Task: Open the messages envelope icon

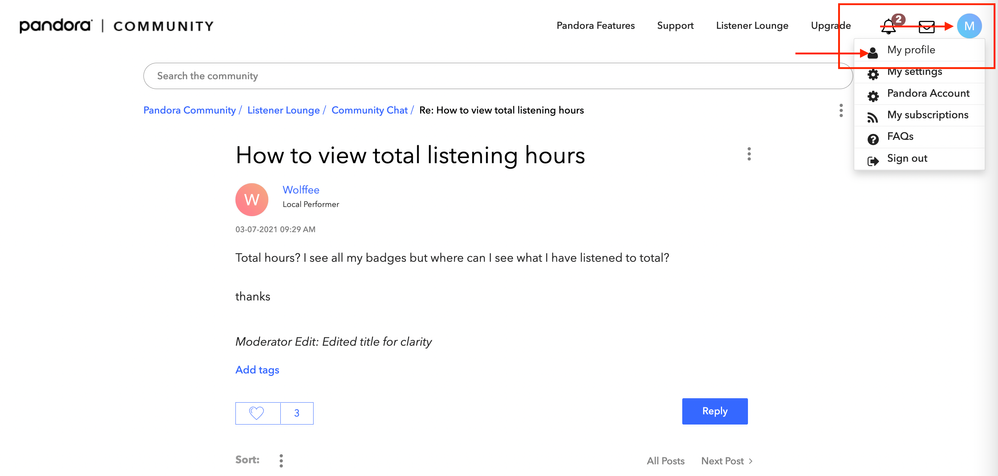Action: pyautogui.click(x=927, y=26)
